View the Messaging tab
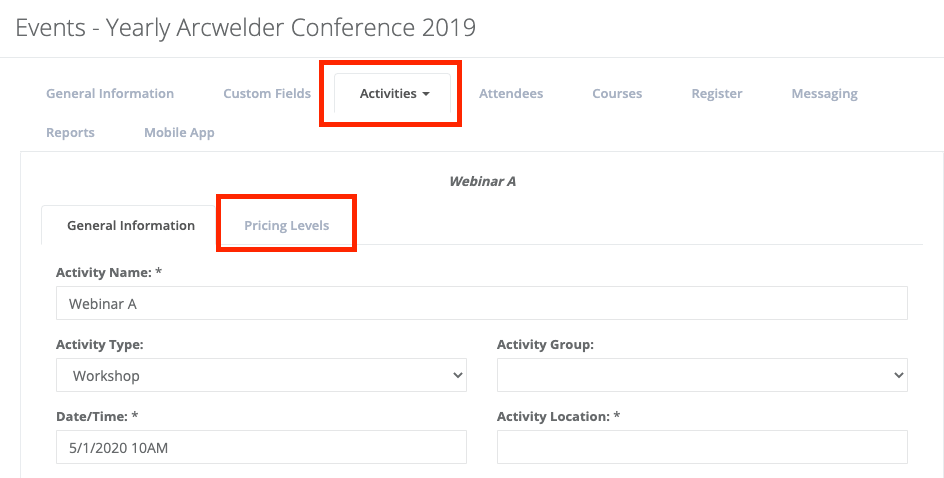 tap(824, 94)
